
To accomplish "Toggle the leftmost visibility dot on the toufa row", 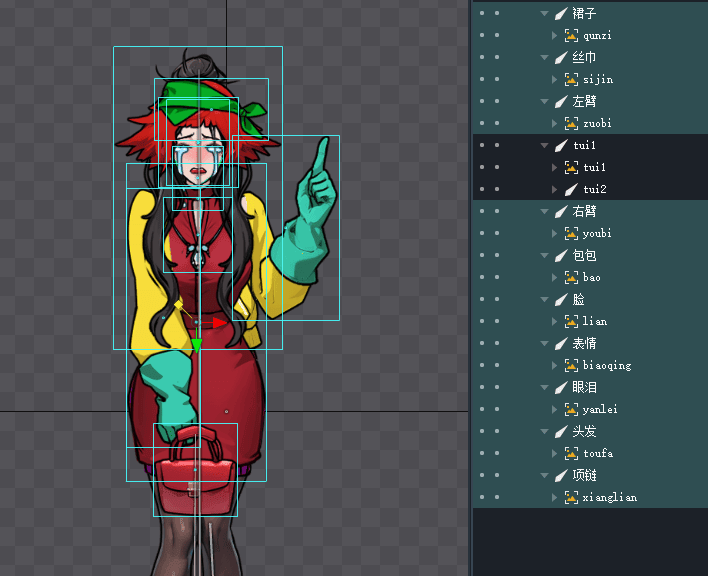I will 482,453.
